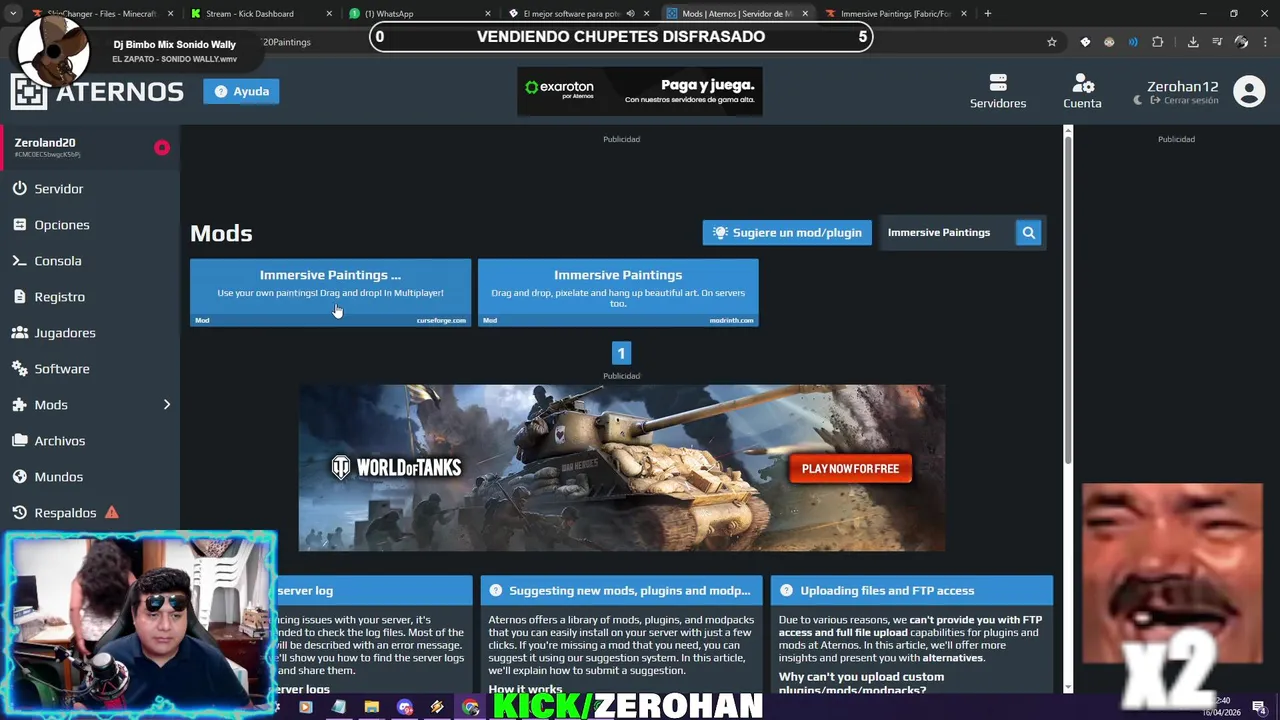Click the World of Tanks ad banner image
This screenshot has height=720, width=1280.
[621, 468]
